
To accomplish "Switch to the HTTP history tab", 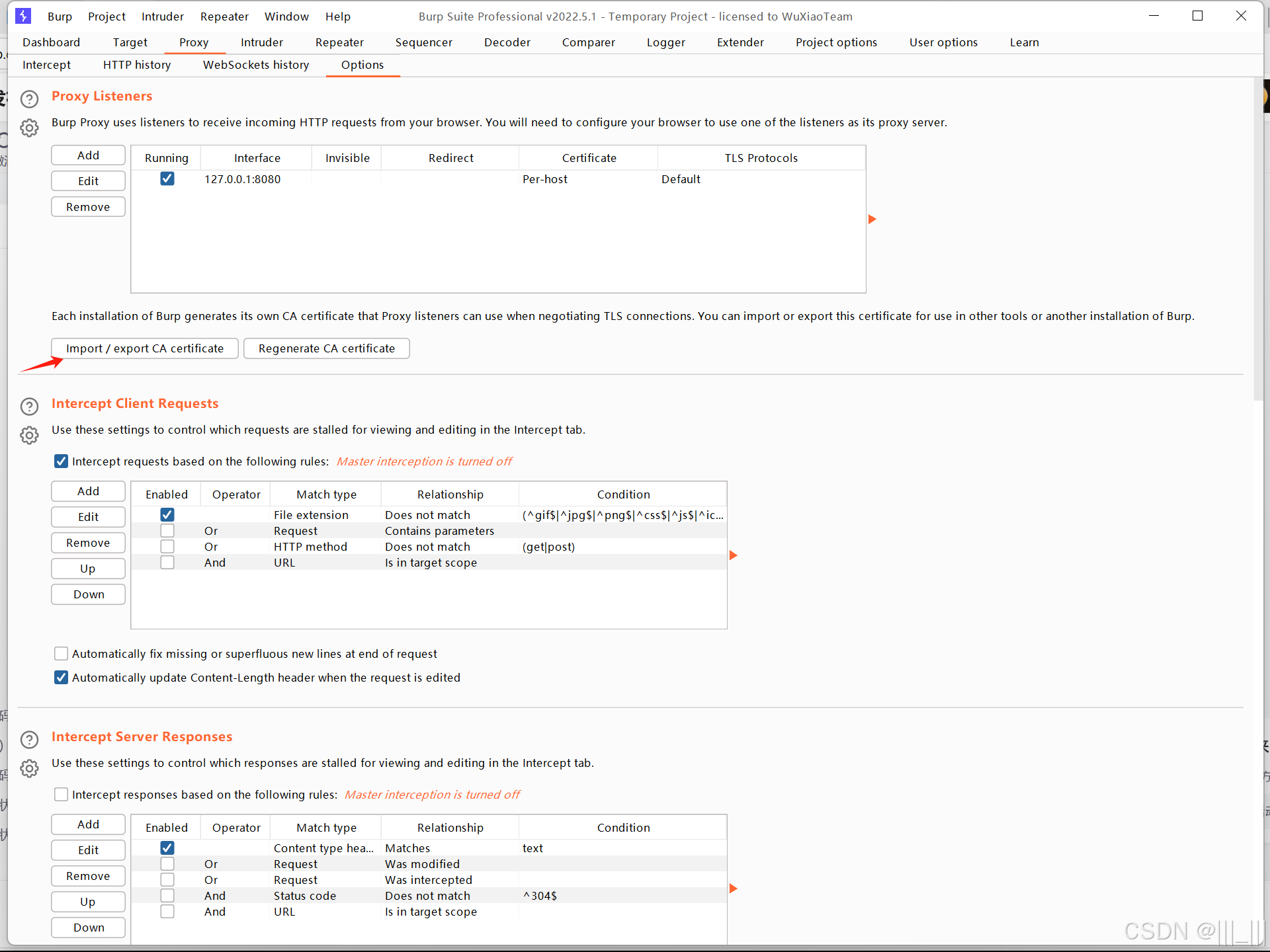I will pyautogui.click(x=137, y=65).
